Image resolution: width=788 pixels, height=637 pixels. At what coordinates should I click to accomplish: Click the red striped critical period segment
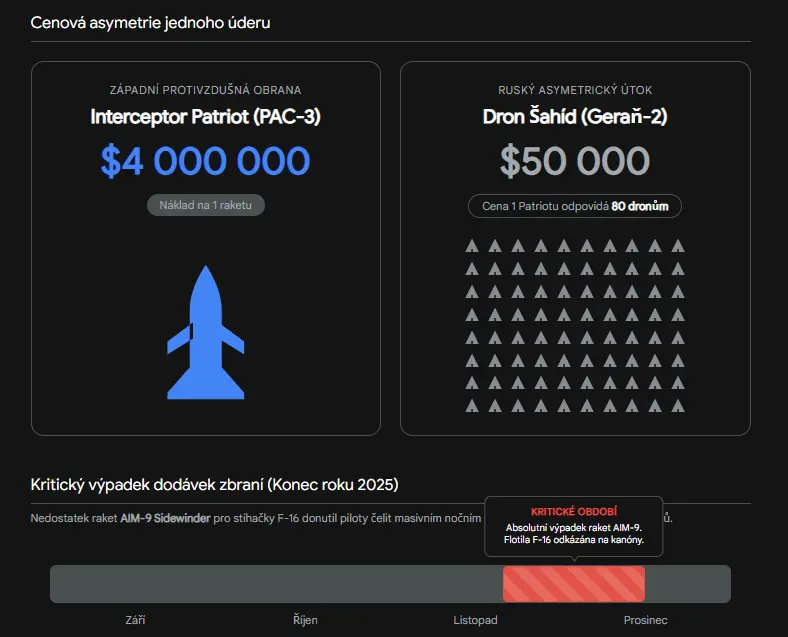[x=574, y=584]
